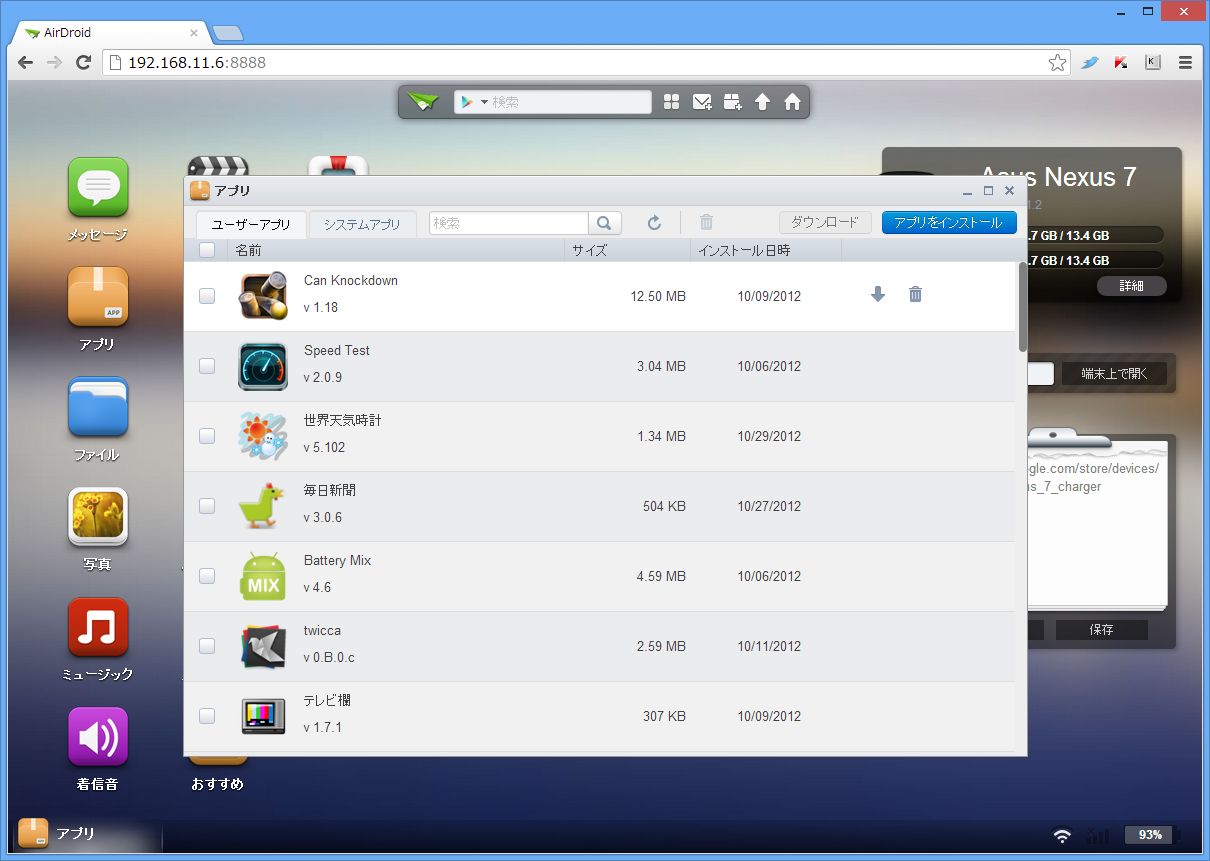Click the app list vertical scrollbar

coord(1022,306)
